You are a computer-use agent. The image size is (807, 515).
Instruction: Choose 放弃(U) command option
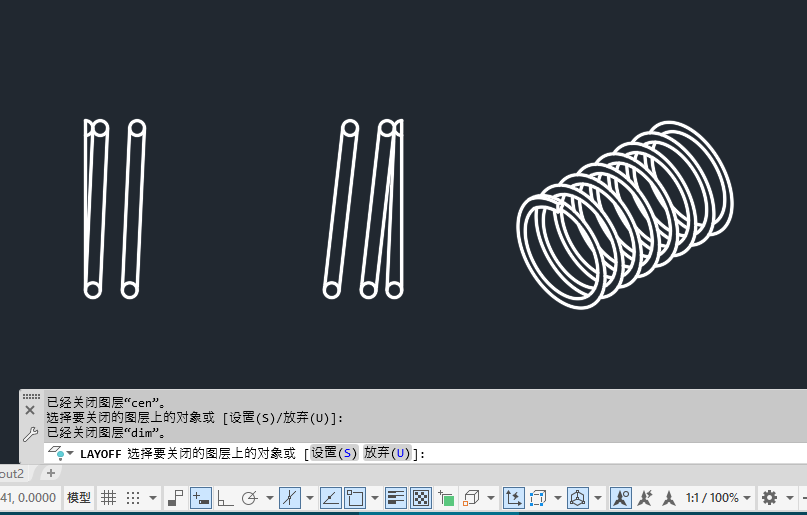(x=387, y=453)
